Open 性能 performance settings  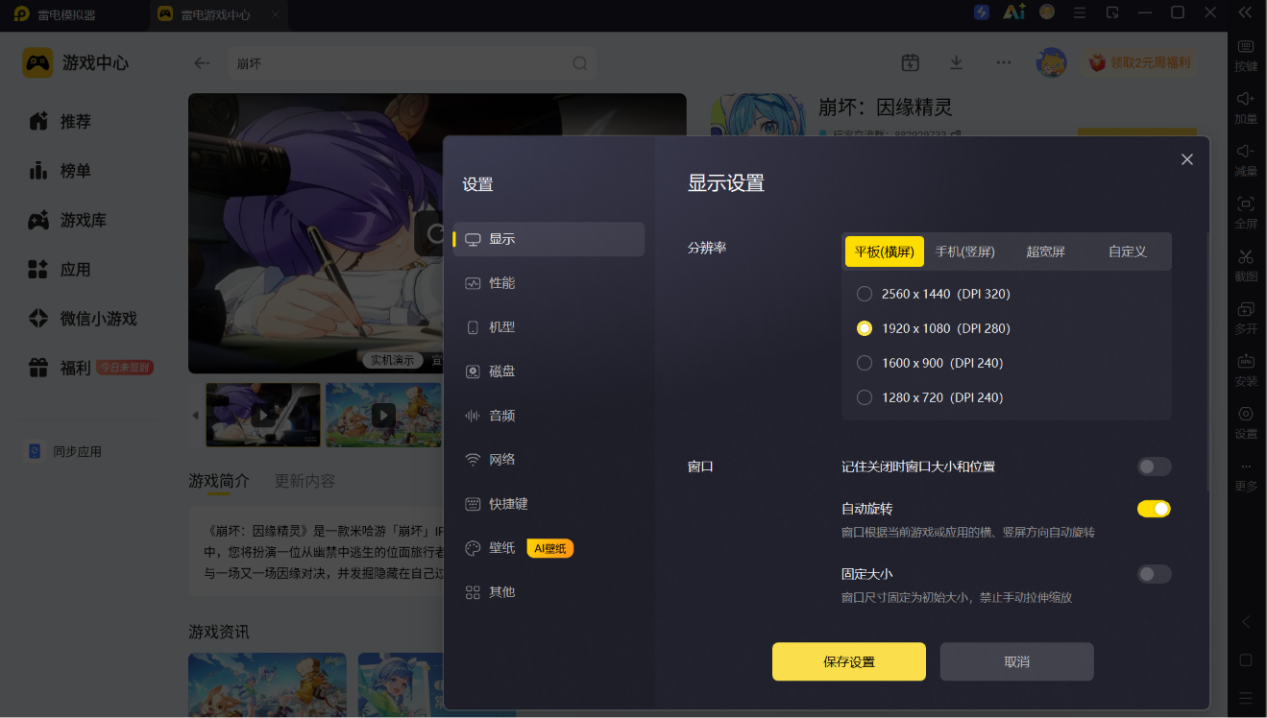[x=549, y=283]
